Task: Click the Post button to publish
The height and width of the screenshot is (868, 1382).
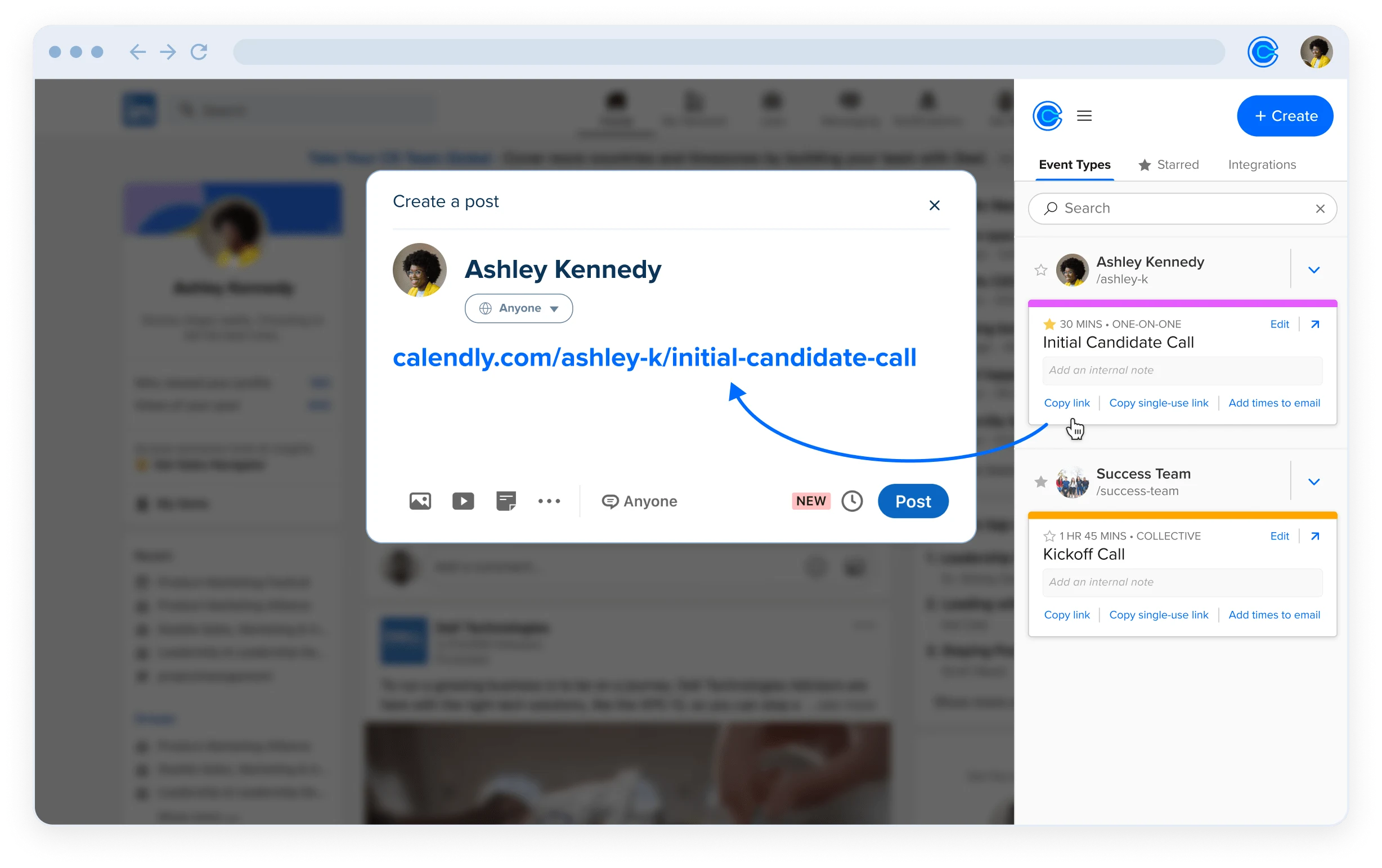Action: pos(911,501)
